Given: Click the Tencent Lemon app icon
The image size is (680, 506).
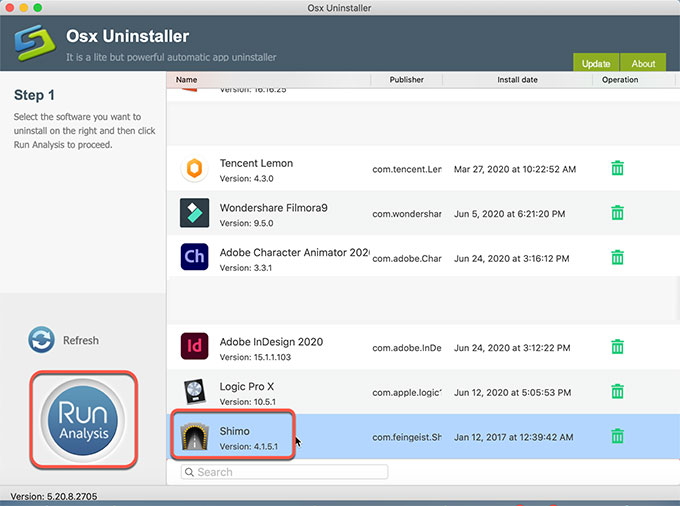Looking at the screenshot, I should coord(194,170).
